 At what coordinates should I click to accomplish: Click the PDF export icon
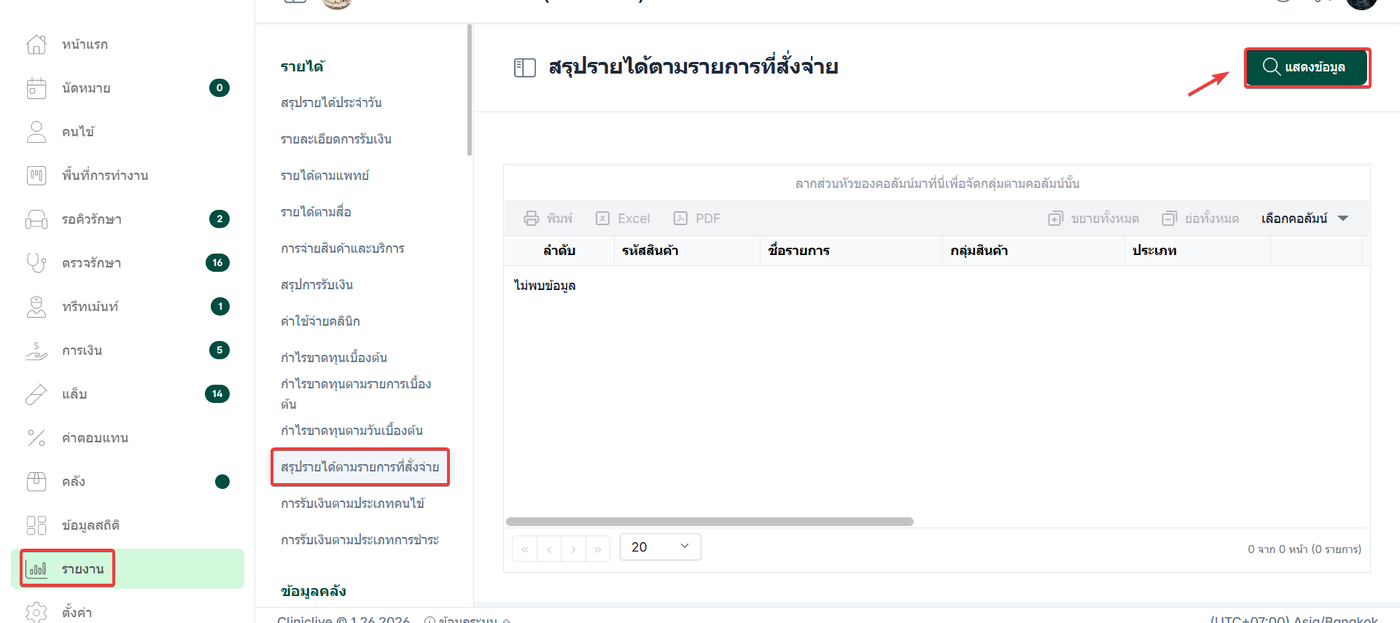click(x=680, y=218)
